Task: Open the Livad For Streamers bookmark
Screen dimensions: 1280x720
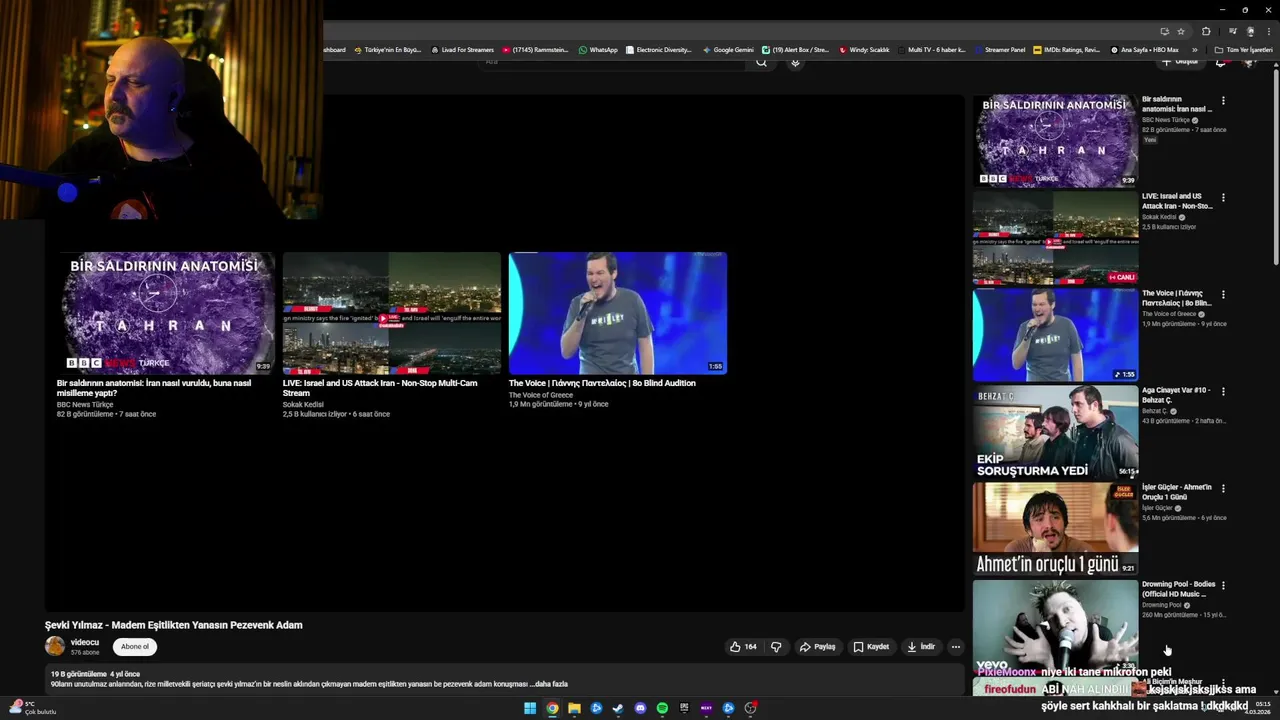Action: coord(462,49)
